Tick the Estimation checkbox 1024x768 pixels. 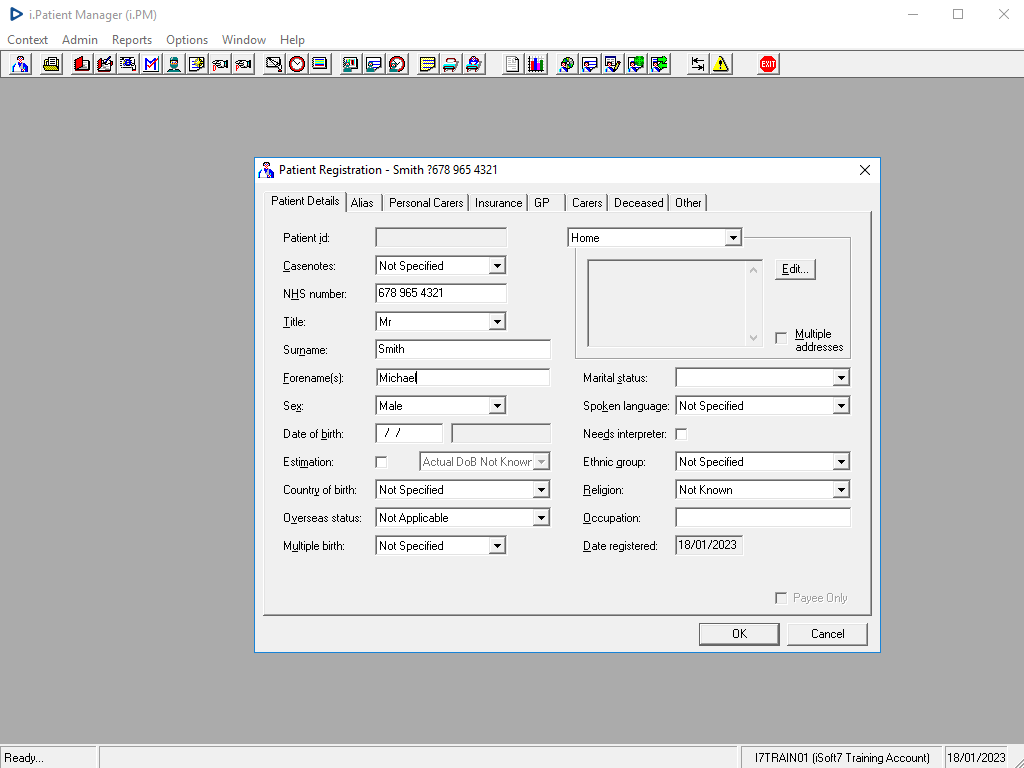pos(381,462)
